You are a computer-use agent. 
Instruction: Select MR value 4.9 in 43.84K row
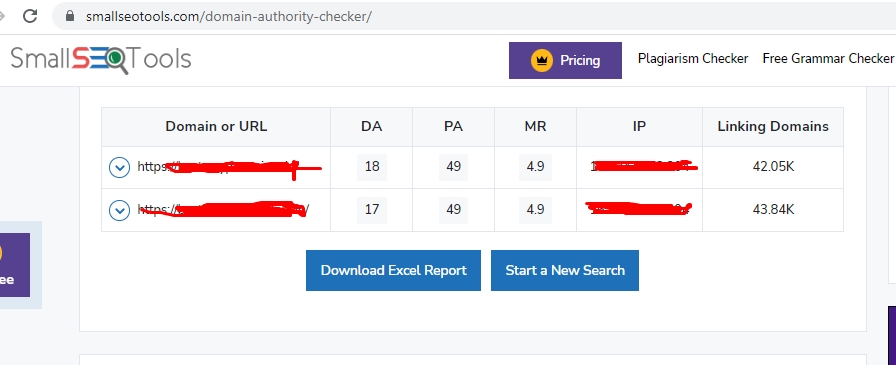click(x=535, y=210)
